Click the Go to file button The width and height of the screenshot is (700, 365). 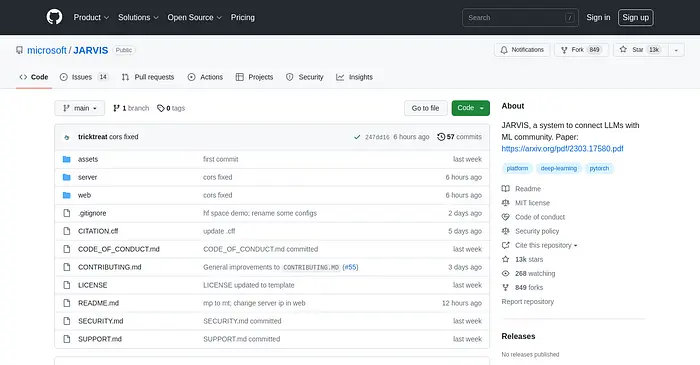(425, 108)
